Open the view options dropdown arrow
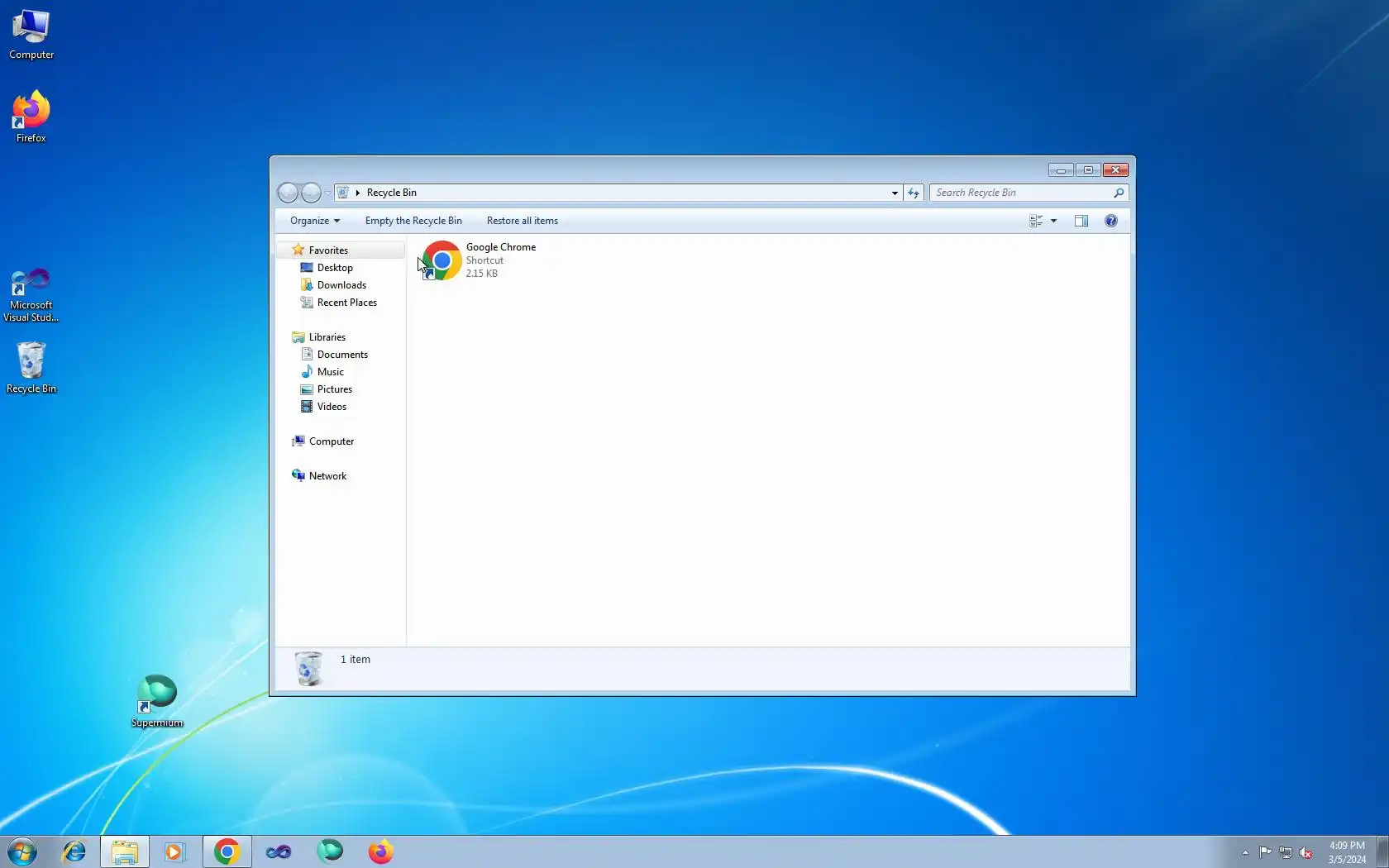The width and height of the screenshot is (1389, 868). pyautogui.click(x=1053, y=221)
